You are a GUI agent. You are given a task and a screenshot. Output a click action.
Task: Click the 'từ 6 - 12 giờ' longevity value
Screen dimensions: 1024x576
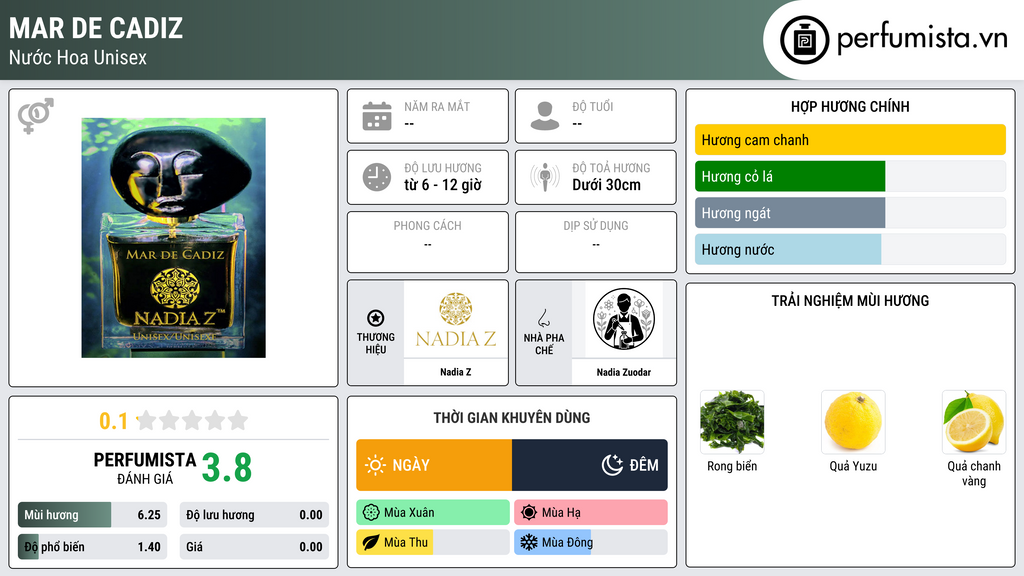443,185
